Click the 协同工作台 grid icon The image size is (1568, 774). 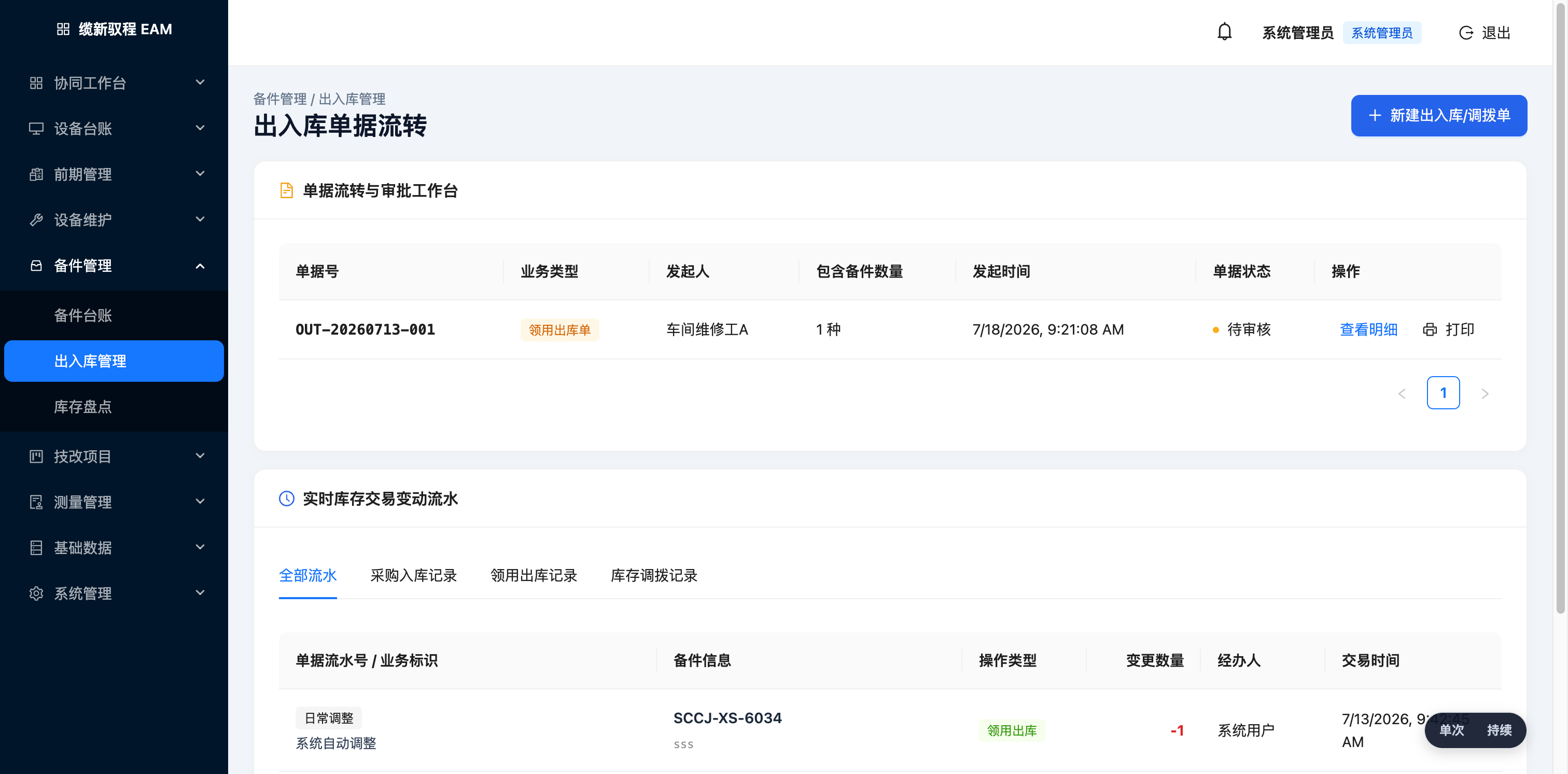pyautogui.click(x=36, y=83)
